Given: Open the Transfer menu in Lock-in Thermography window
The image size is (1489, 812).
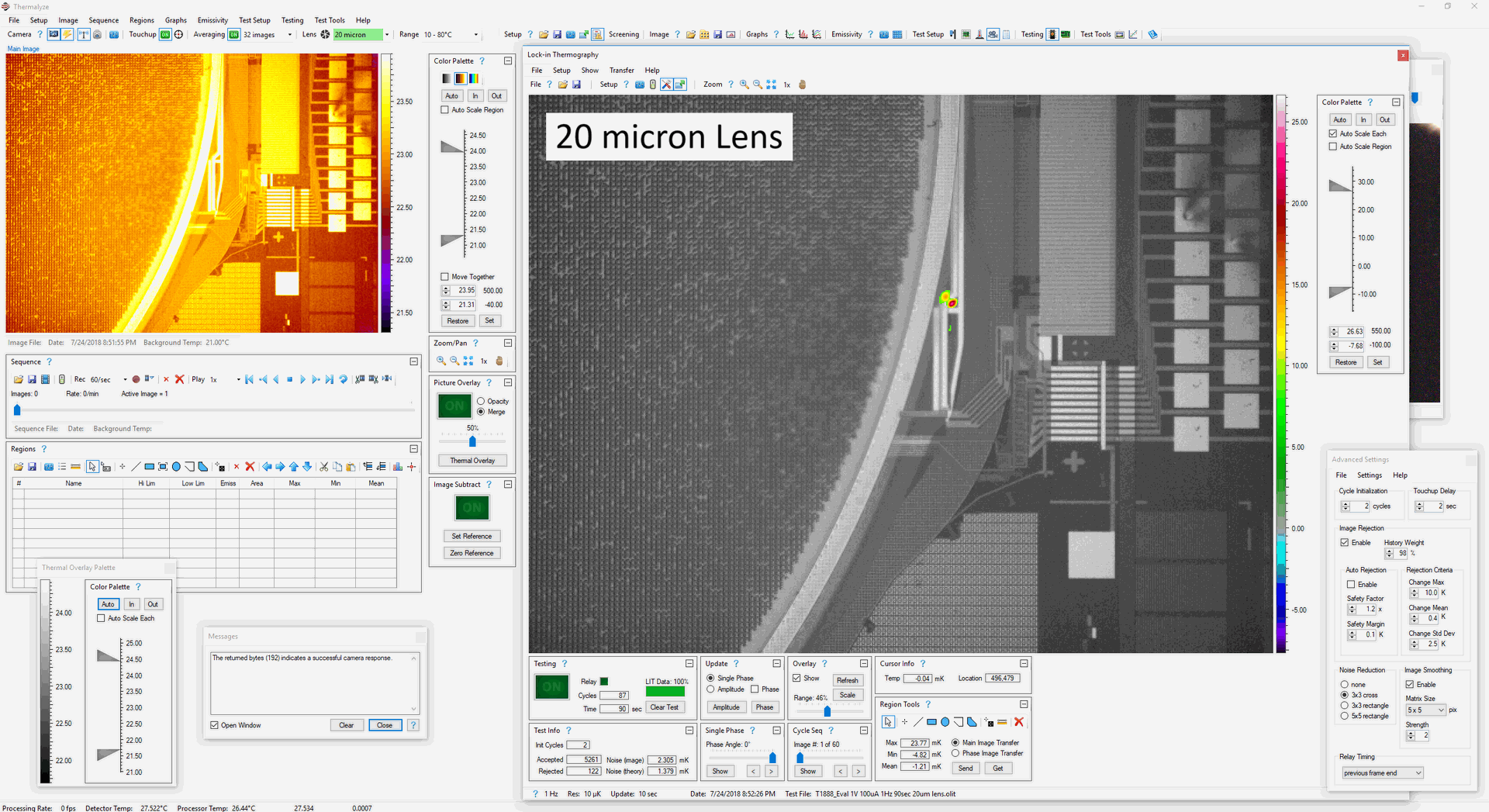Looking at the screenshot, I should (x=621, y=70).
